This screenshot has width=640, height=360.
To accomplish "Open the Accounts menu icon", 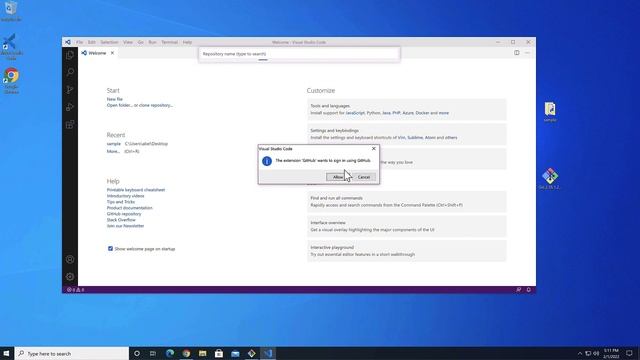I will [x=70, y=259].
